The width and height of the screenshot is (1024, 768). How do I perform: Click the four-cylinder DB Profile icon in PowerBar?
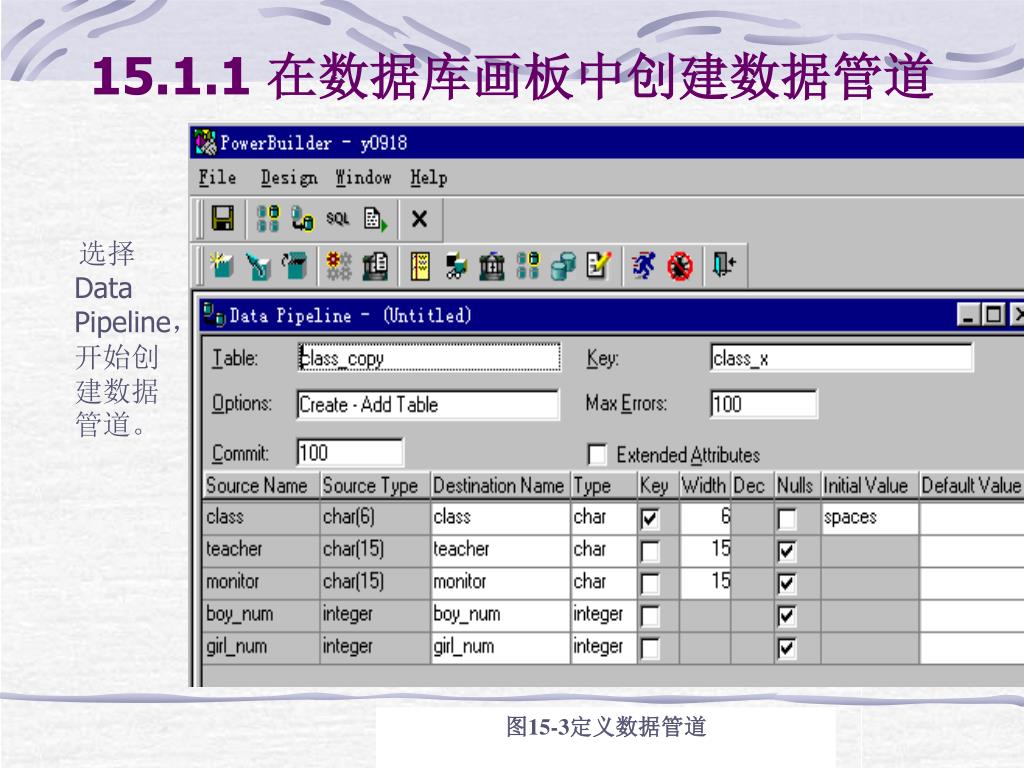pyautogui.click(x=528, y=265)
